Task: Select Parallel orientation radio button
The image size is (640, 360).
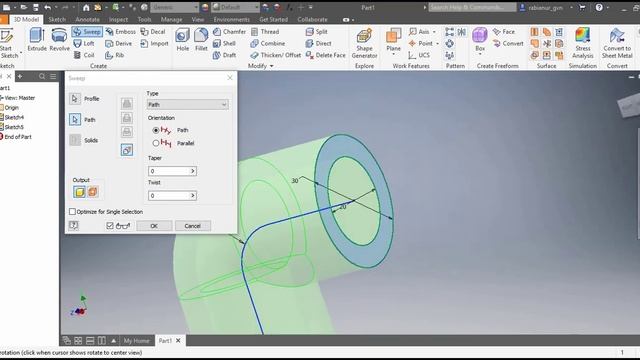Action: [156, 143]
